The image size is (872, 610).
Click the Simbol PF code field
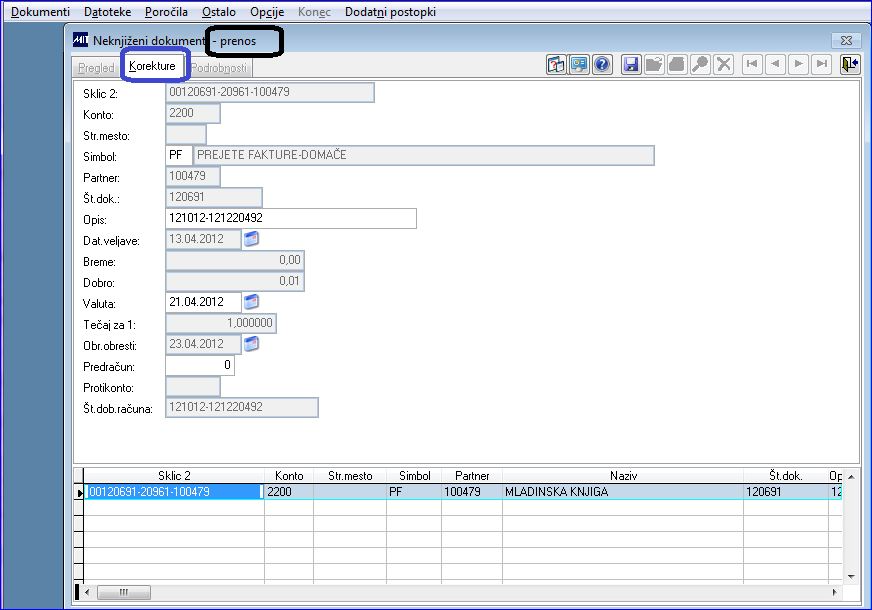(x=179, y=155)
